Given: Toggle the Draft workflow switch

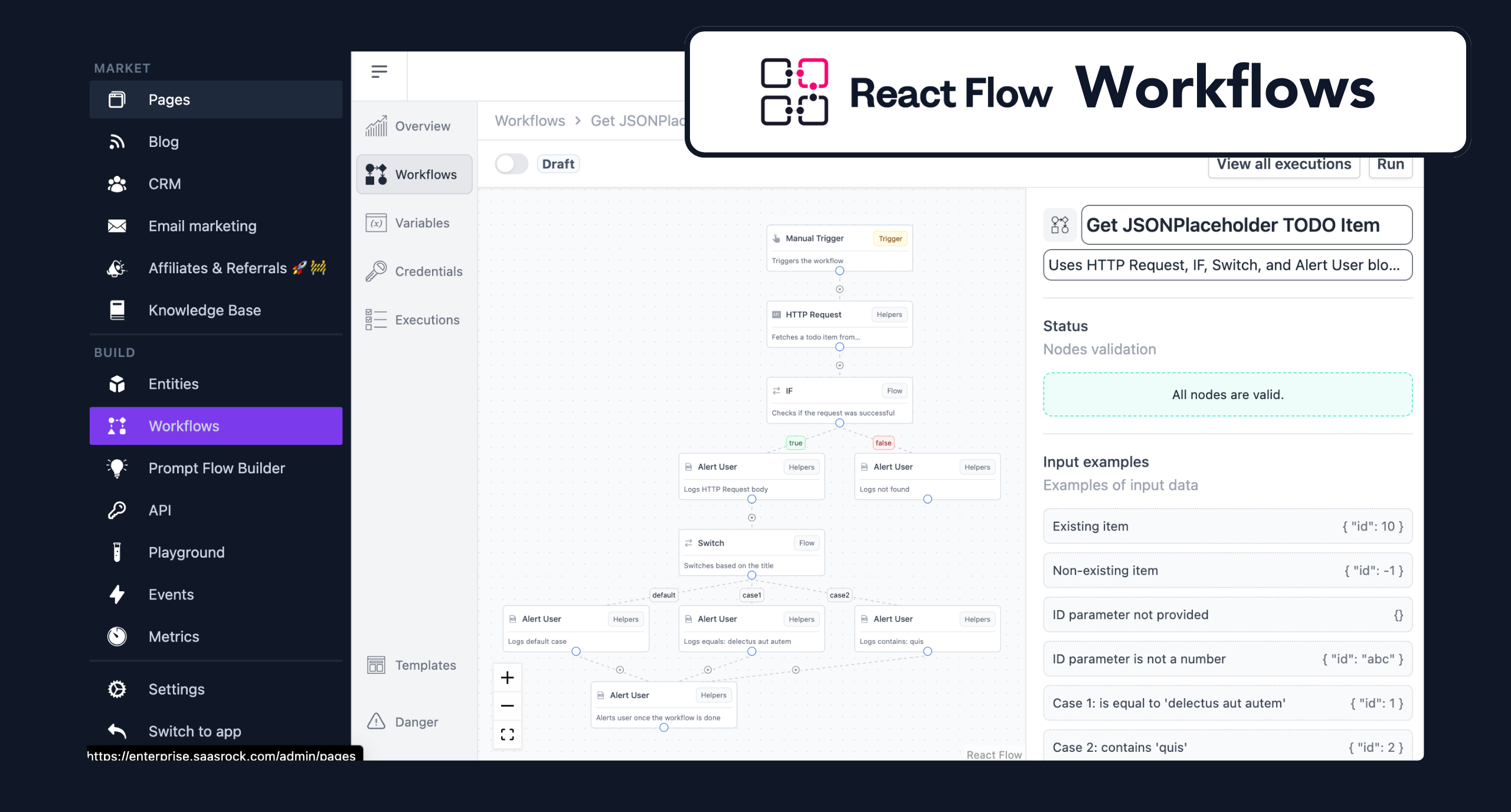Looking at the screenshot, I should [511, 164].
